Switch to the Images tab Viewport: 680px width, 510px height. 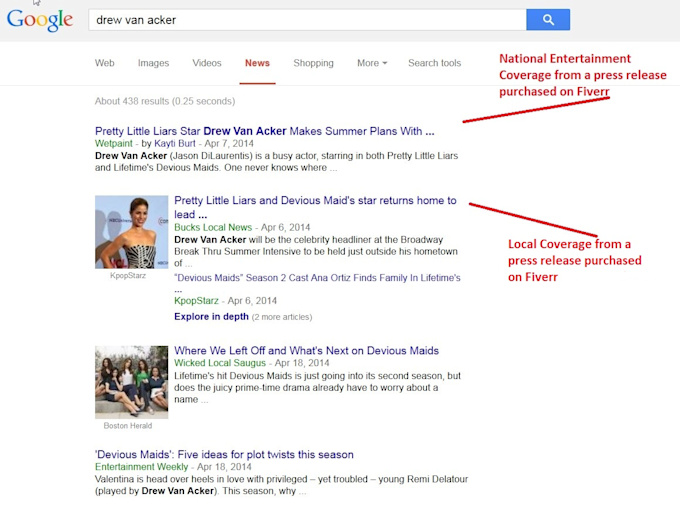click(153, 63)
